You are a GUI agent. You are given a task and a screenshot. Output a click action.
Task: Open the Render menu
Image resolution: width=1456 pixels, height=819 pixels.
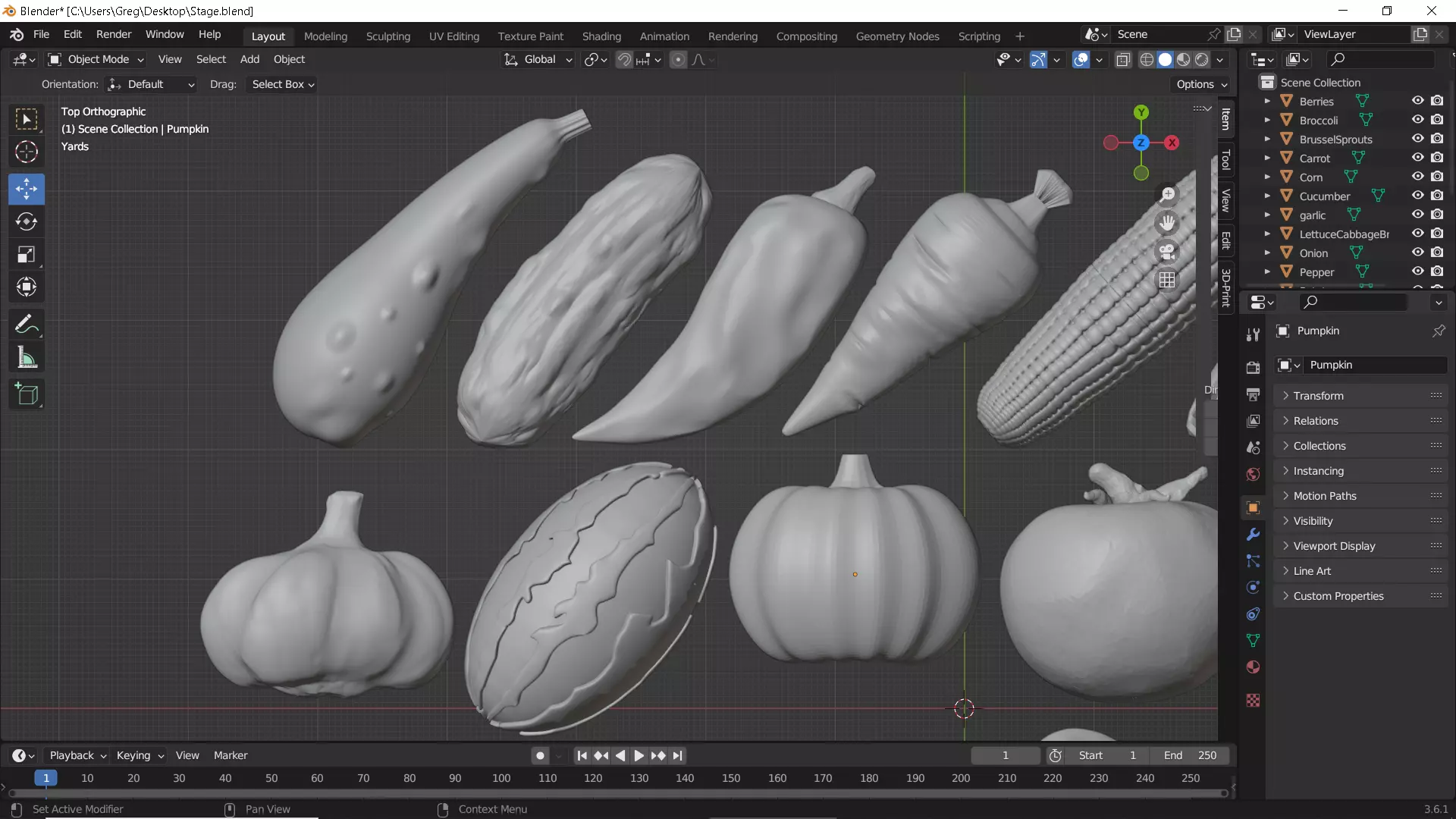(114, 34)
